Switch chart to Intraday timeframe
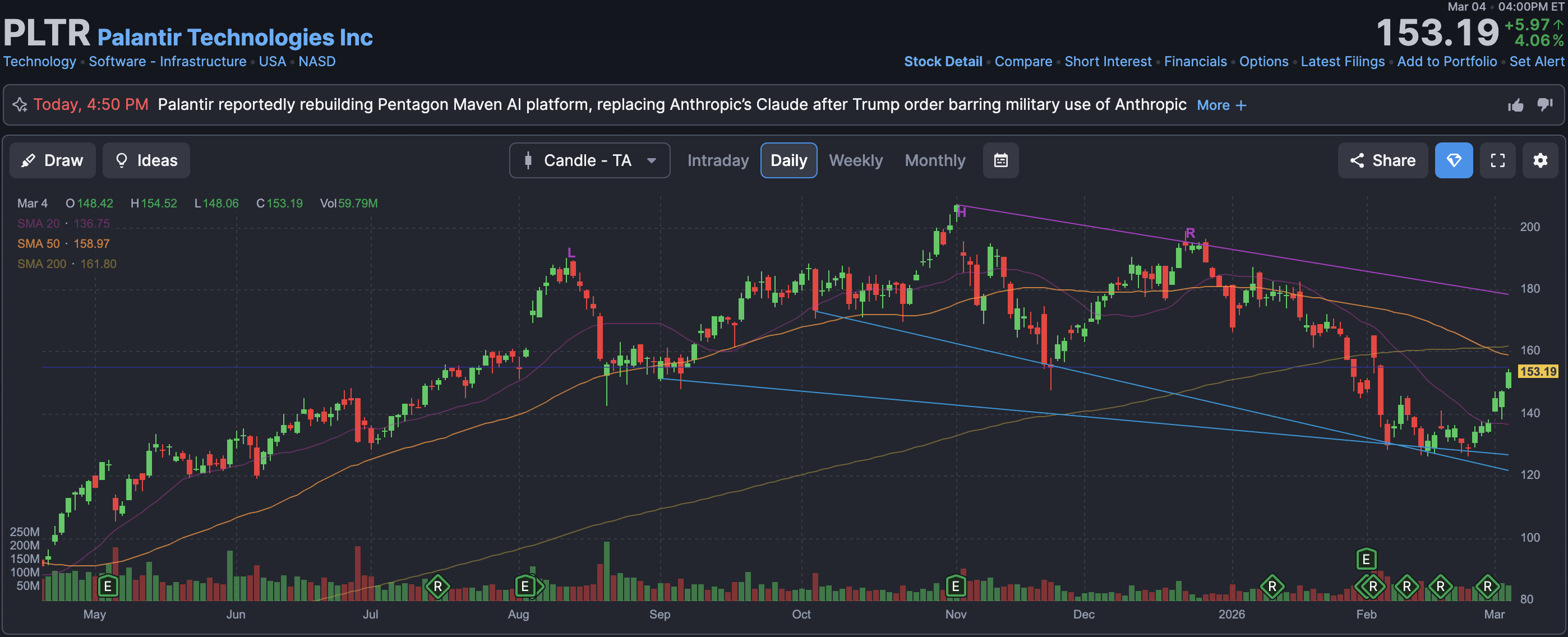Screen dimensions: 1568x637 [x=718, y=160]
